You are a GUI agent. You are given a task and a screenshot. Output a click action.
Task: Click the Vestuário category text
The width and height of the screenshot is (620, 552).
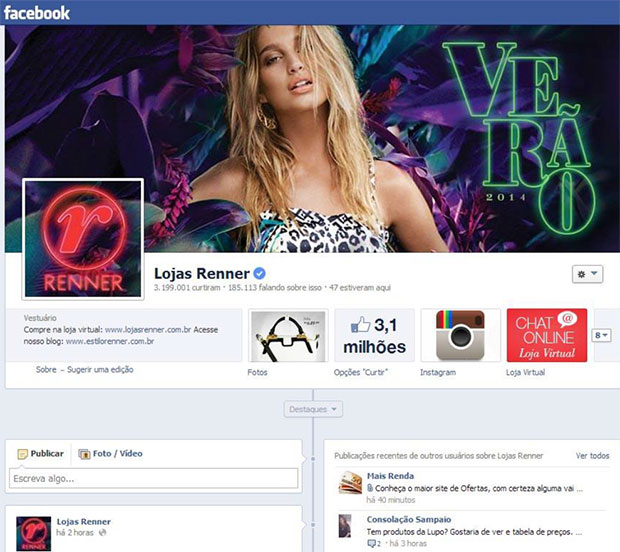point(40,318)
